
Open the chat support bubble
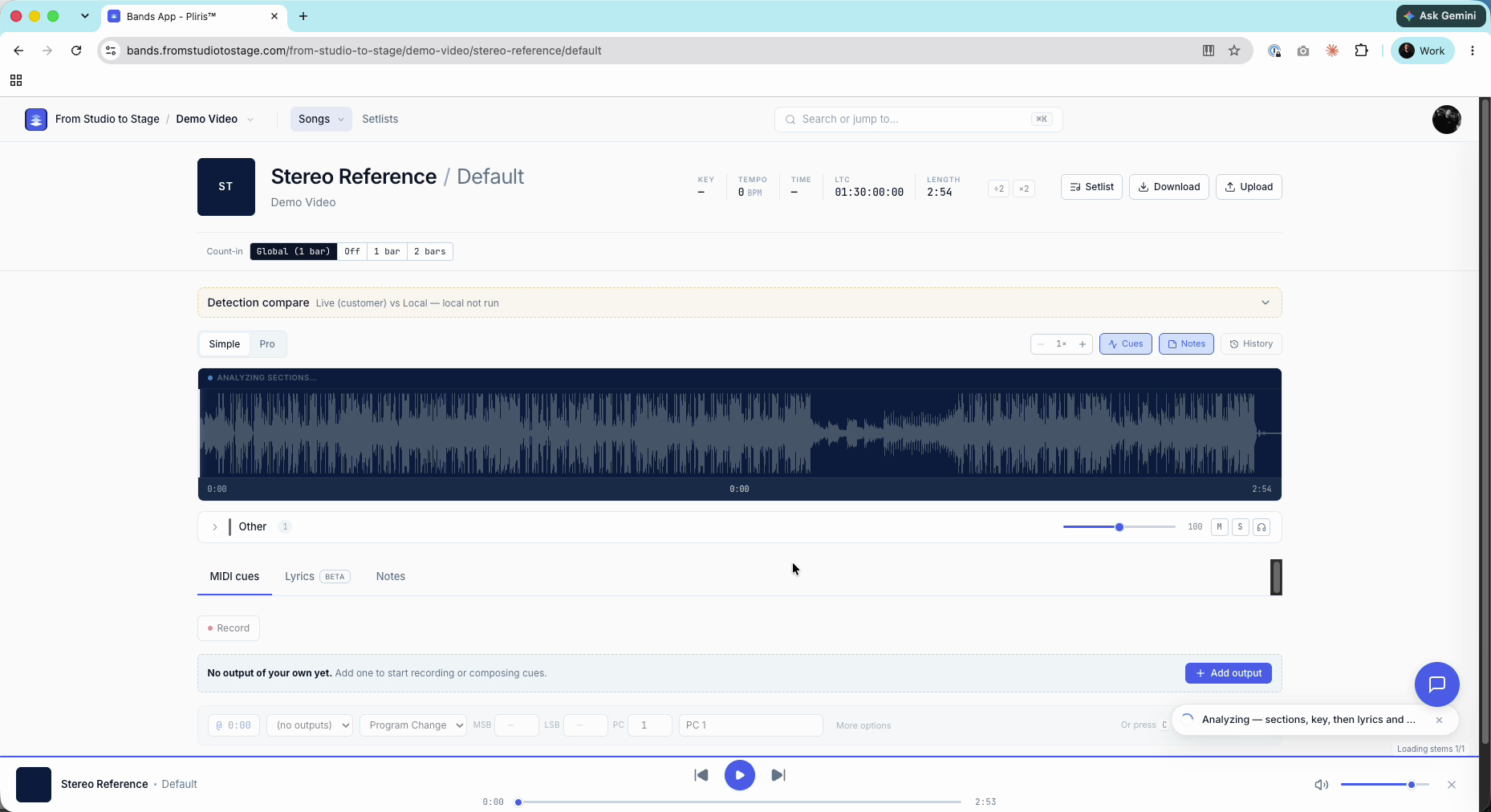coord(1436,684)
